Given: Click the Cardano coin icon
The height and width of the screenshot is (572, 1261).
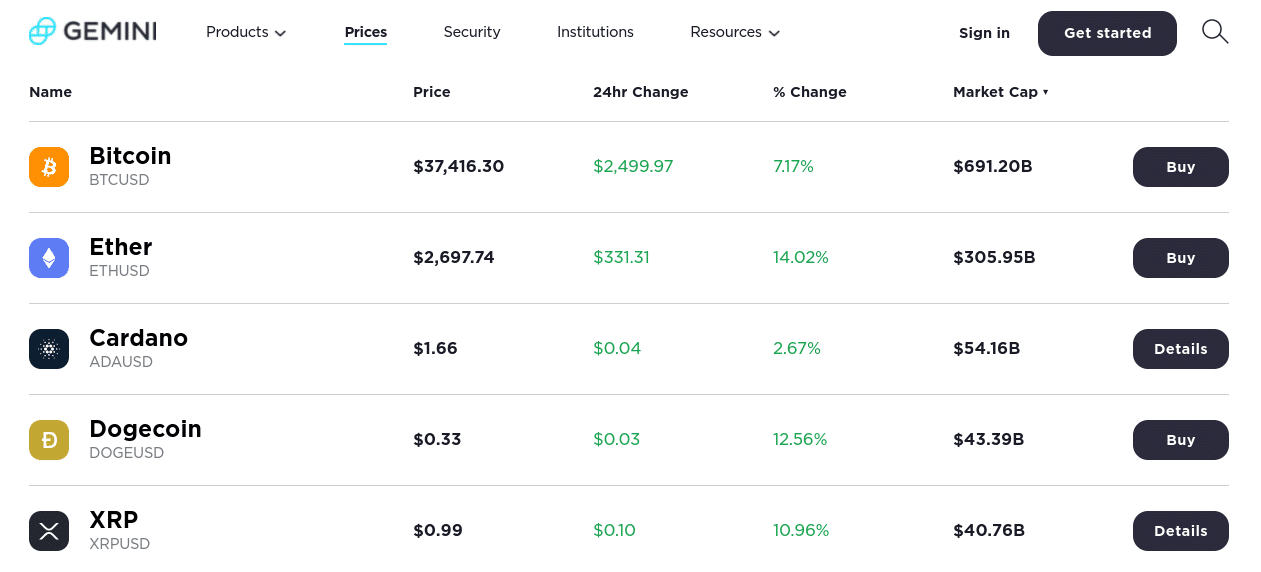Looking at the screenshot, I should (49, 349).
